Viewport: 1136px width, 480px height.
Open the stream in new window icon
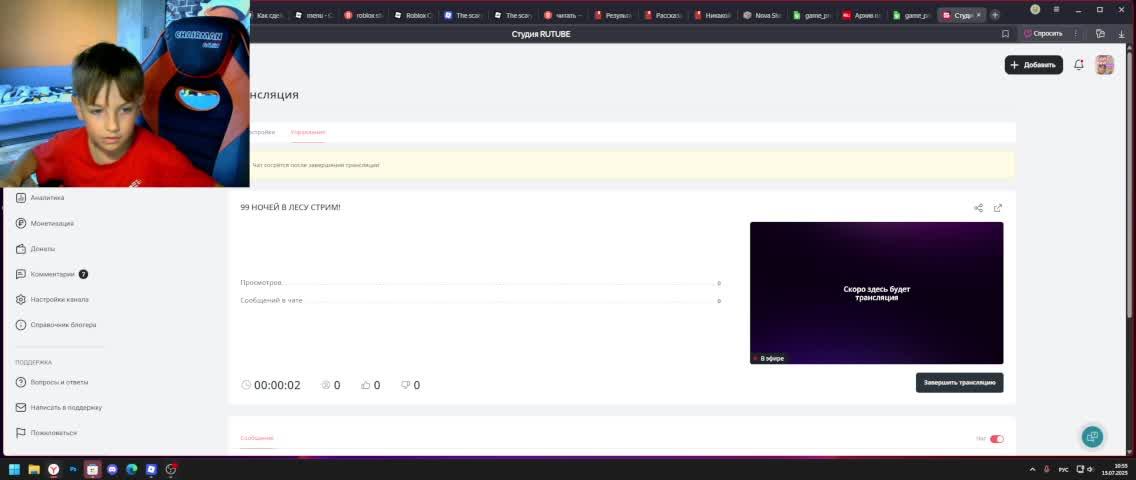point(998,208)
